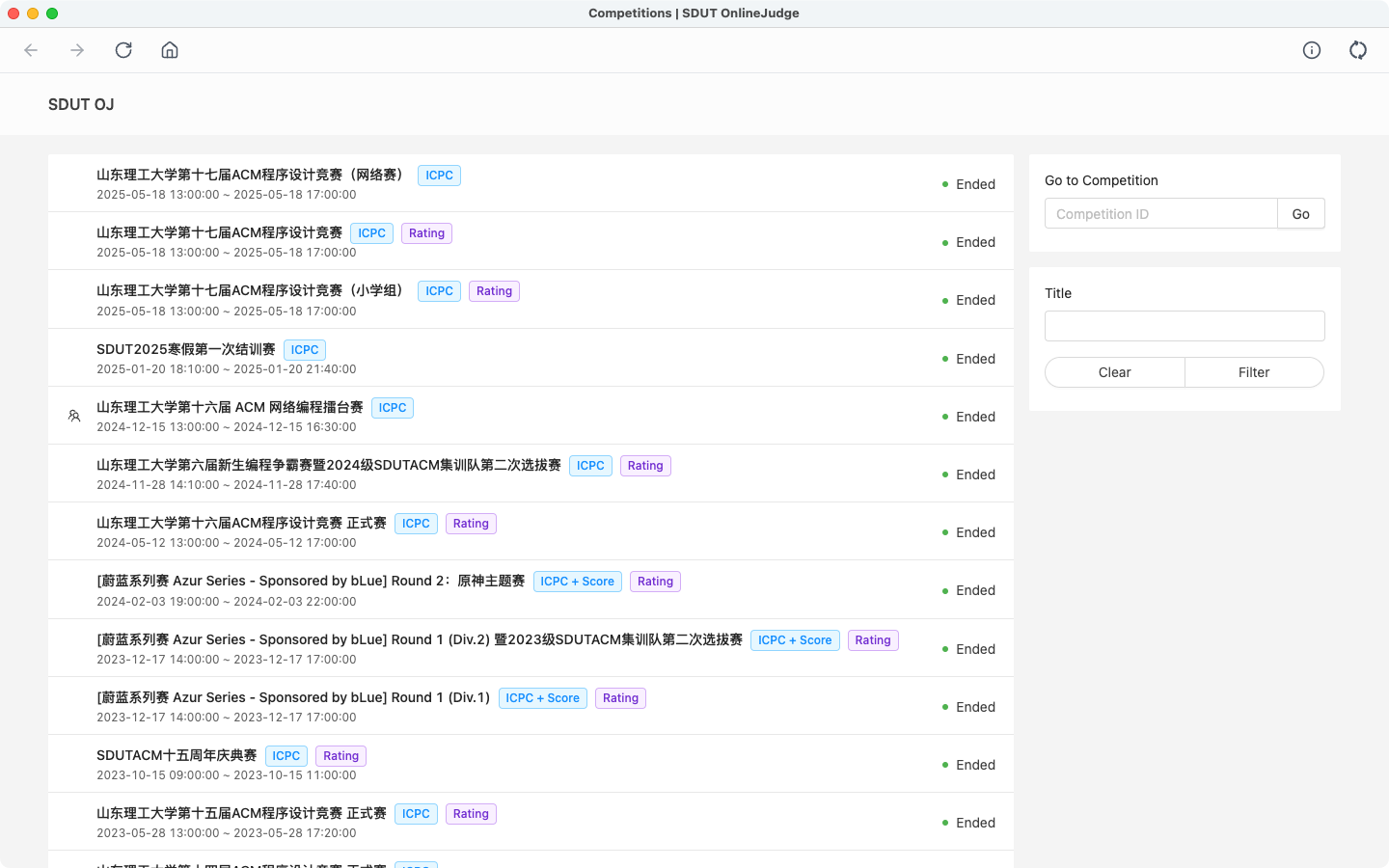Click the browser back arrow icon
Viewport: 1389px width, 868px height.
coord(31,50)
